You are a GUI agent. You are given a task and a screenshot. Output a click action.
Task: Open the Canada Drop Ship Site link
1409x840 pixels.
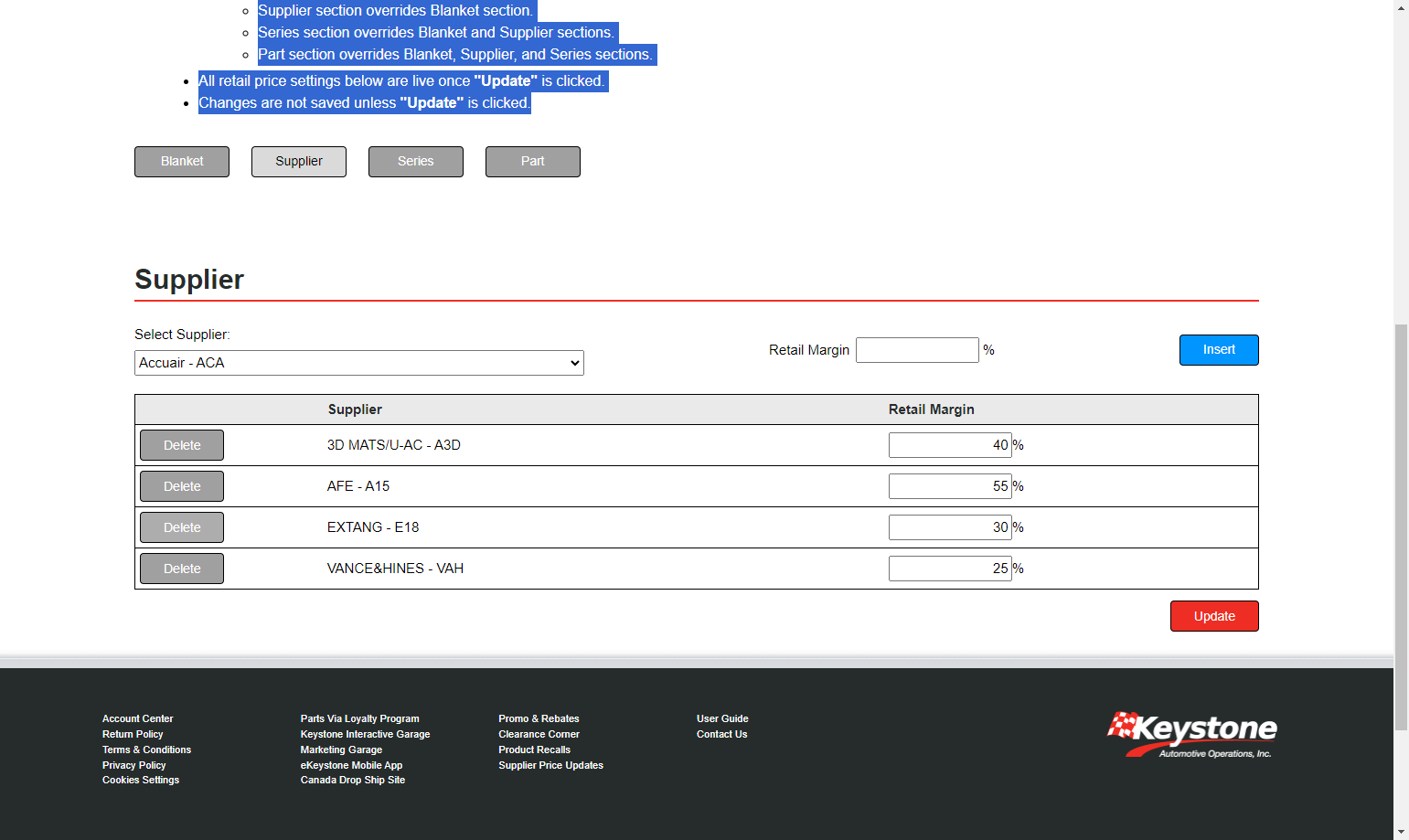coord(352,780)
